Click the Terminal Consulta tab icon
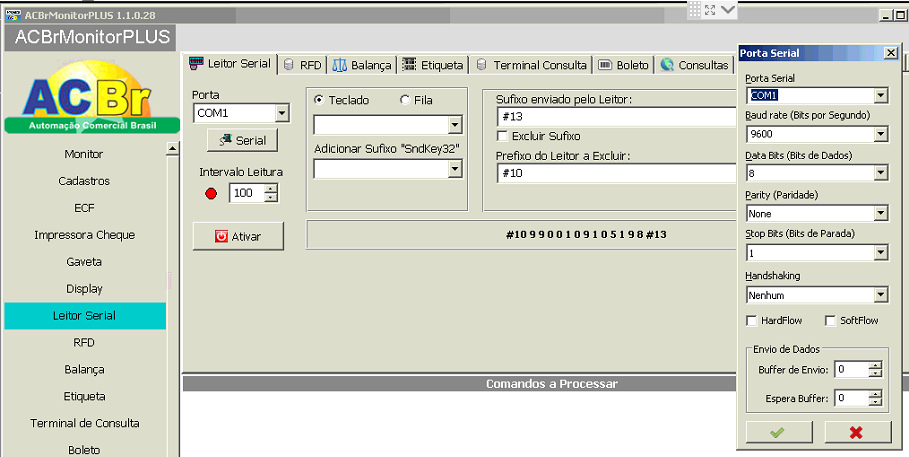This screenshot has height=457, width=909. (481, 64)
